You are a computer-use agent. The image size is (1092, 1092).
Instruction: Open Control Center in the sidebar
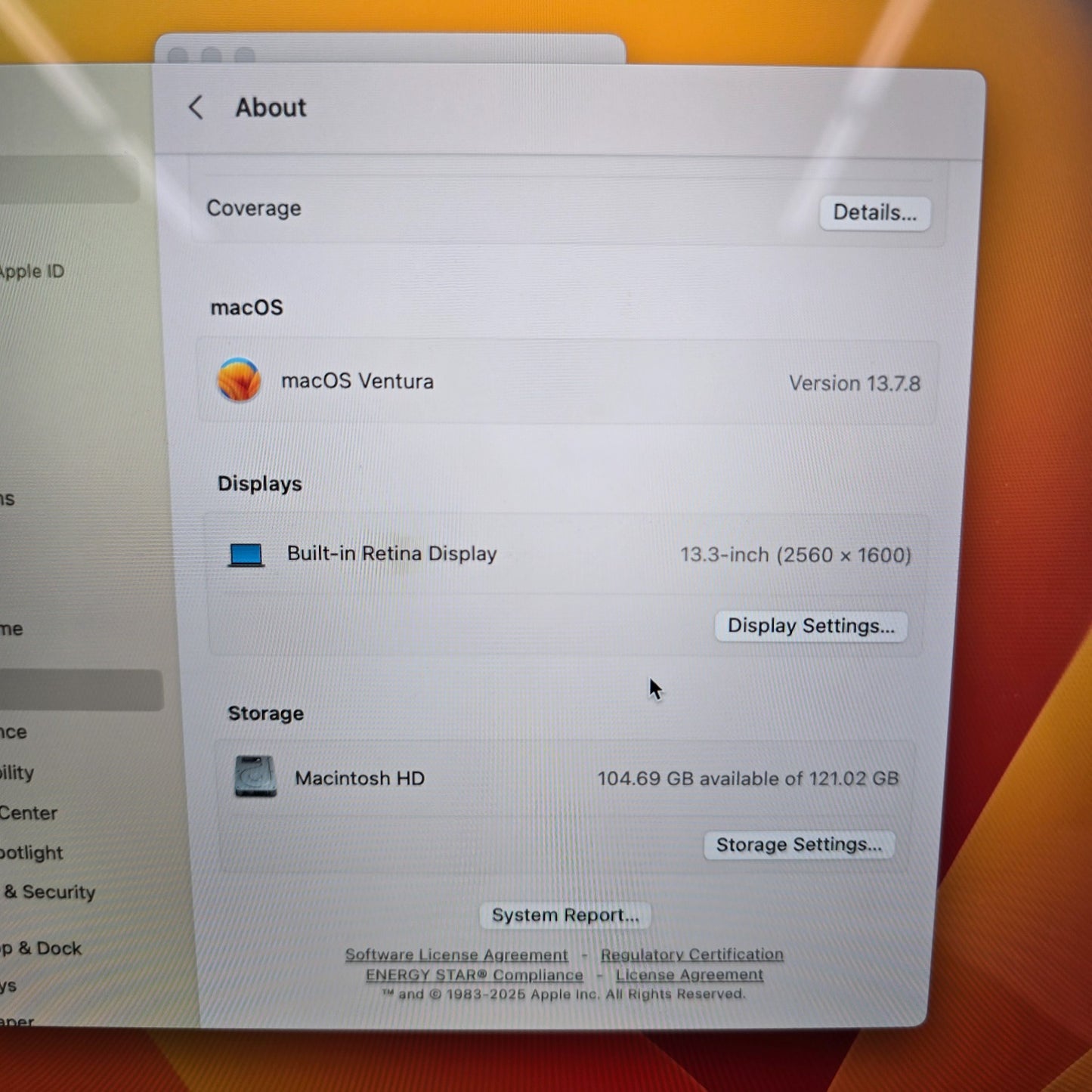[28, 813]
